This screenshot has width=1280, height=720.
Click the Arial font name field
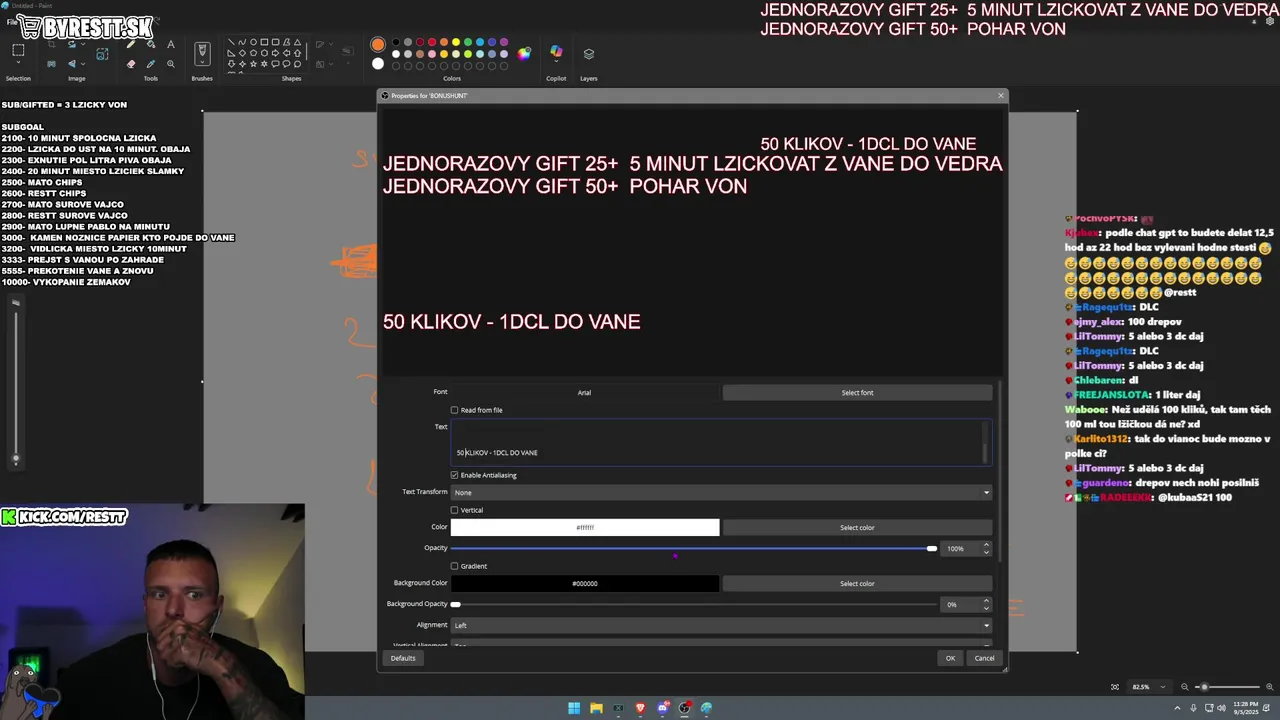[x=584, y=393]
